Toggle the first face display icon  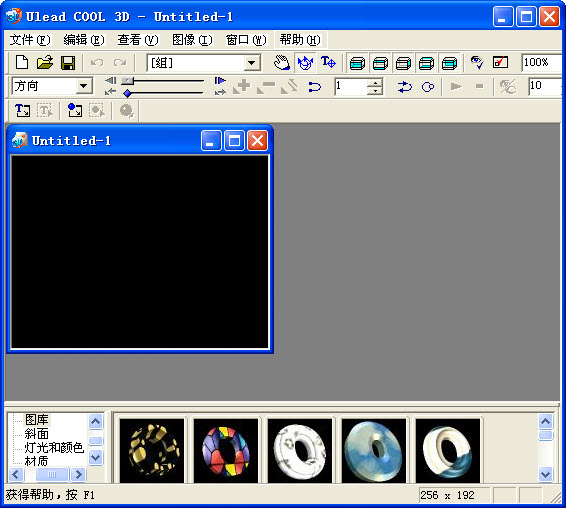pos(357,64)
